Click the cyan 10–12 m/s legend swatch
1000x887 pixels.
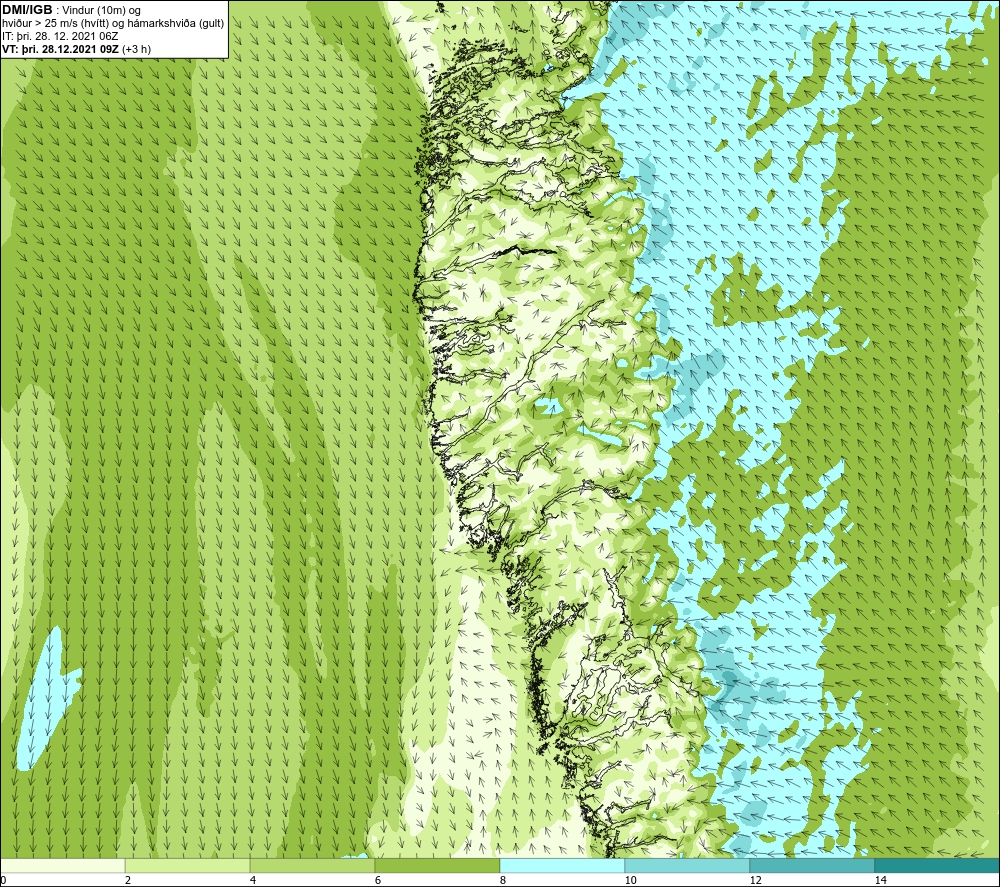tap(688, 865)
